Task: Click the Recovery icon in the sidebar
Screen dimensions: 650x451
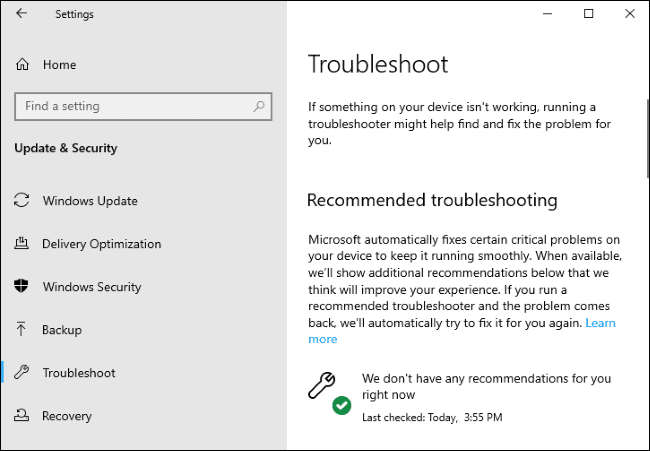Action: 22,416
